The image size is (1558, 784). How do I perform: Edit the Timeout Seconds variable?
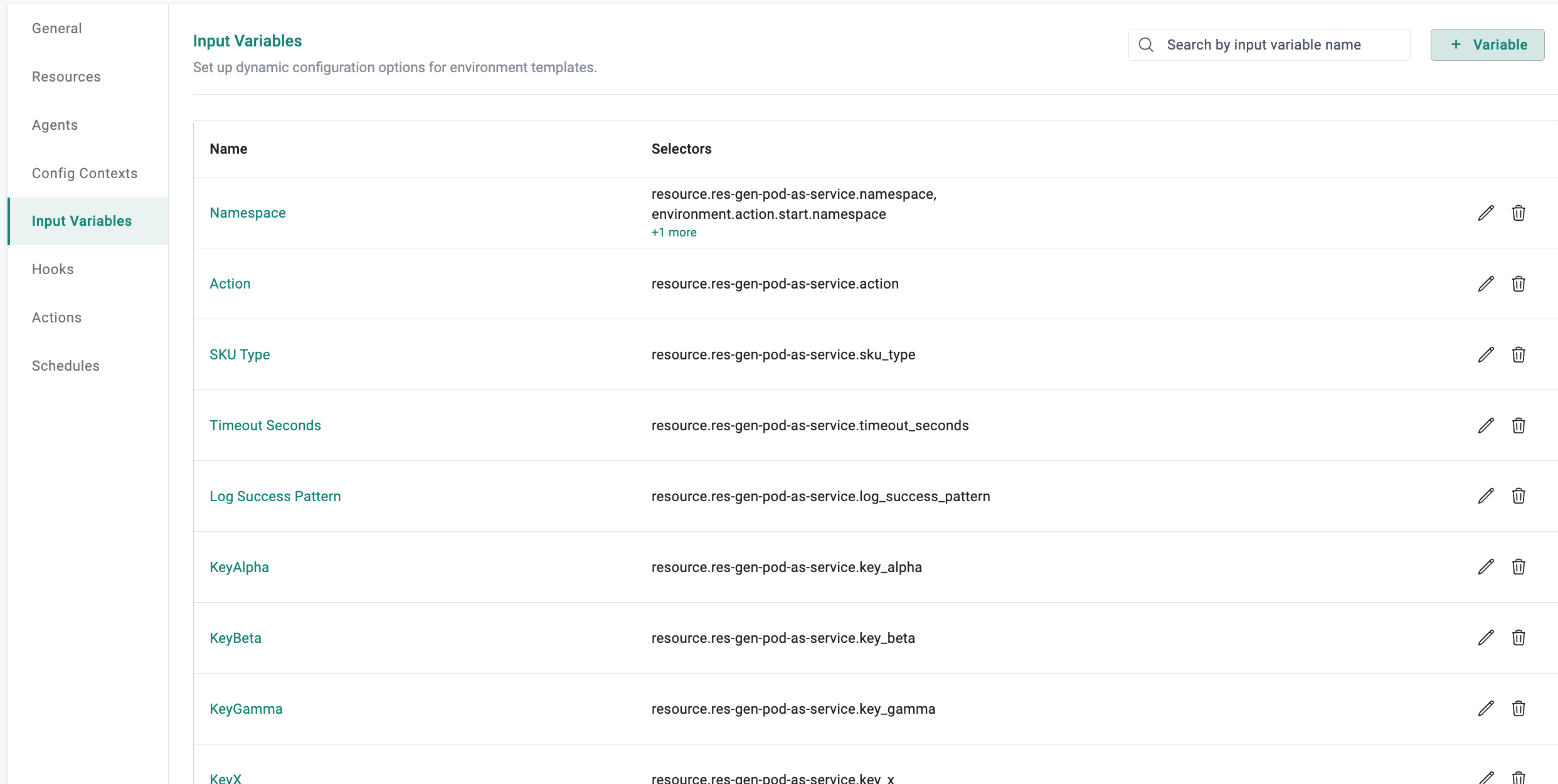pos(1485,426)
